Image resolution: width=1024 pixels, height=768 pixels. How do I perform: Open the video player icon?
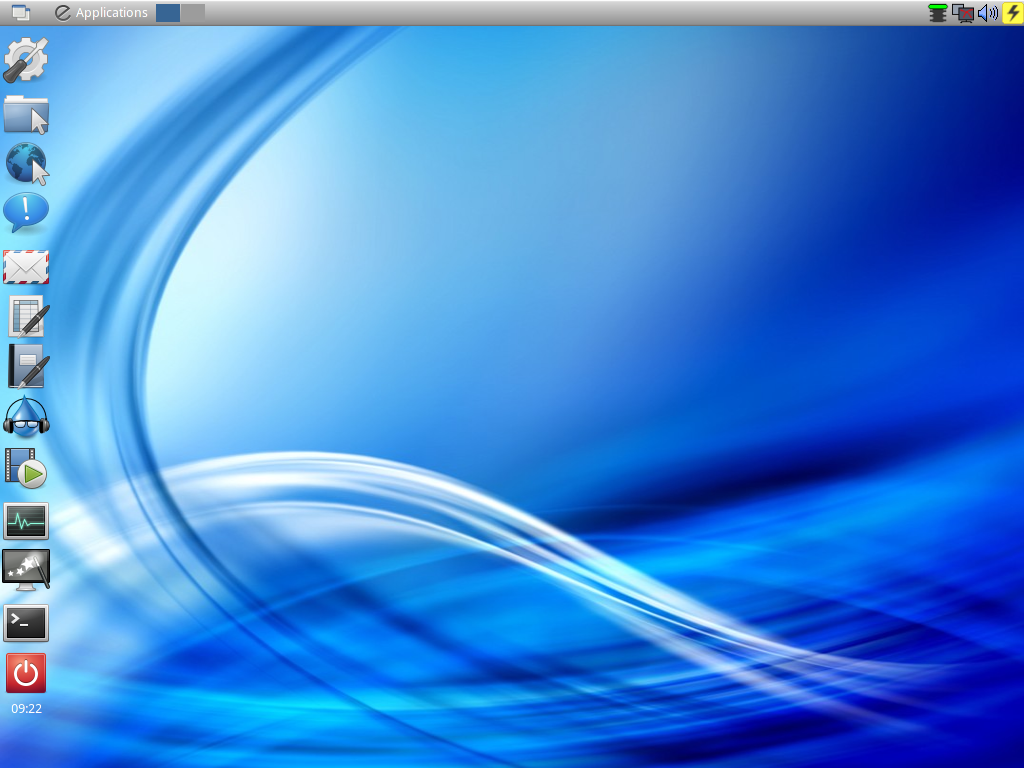pyautogui.click(x=26, y=469)
